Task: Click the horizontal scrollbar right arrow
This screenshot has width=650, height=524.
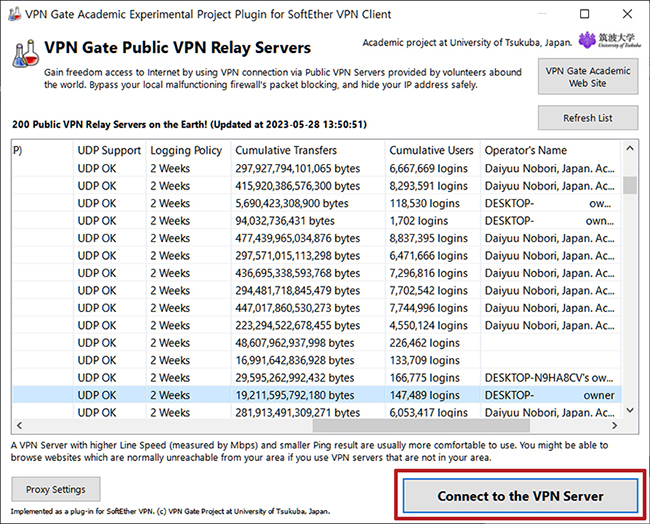Action: [x=614, y=425]
